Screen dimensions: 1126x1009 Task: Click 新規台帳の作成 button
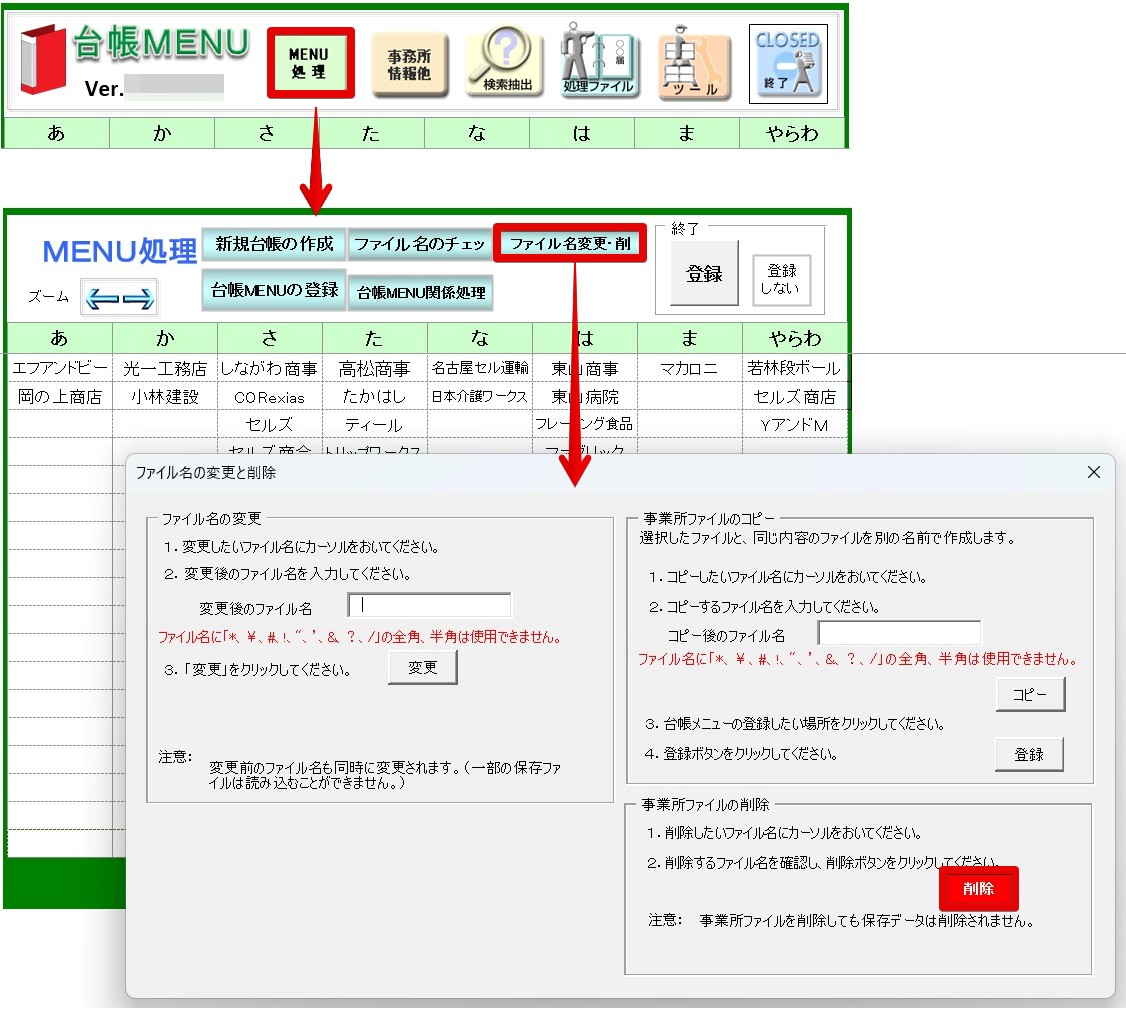click(274, 244)
